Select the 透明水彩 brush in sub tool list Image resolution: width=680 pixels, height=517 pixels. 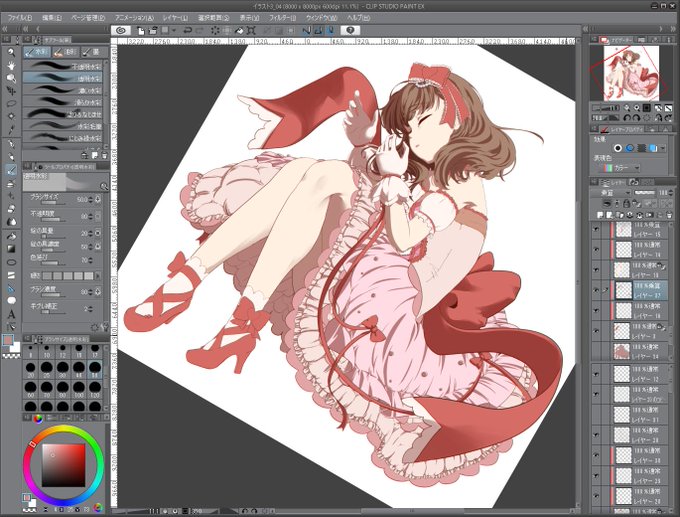(x=62, y=78)
